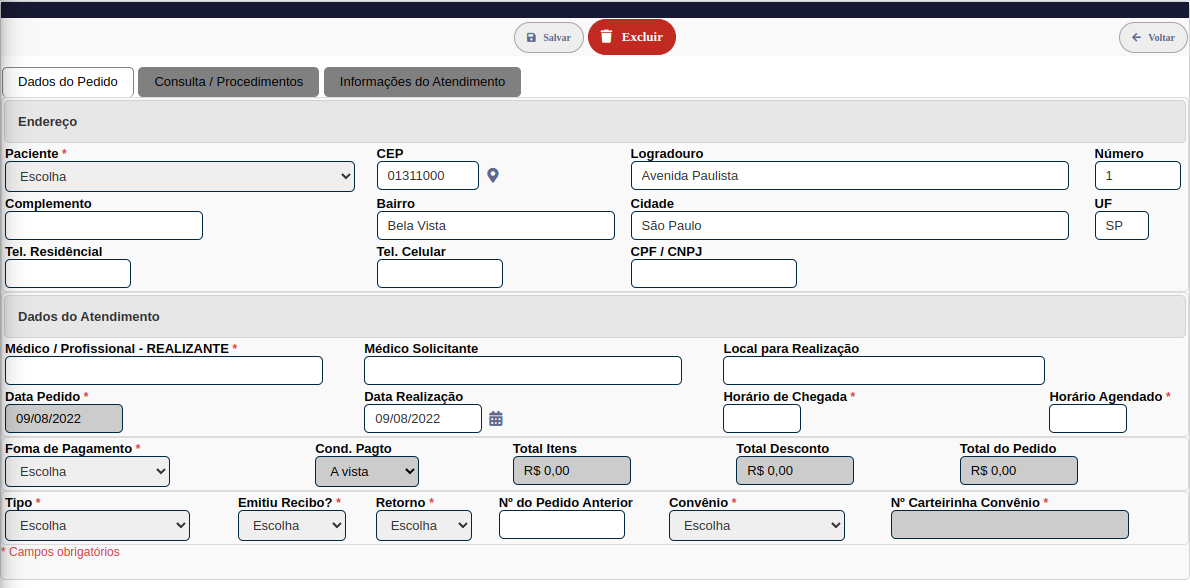Click the CPF / CNPJ input field
Image resolution: width=1190 pixels, height=588 pixels.
pyautogui.click(x=714, y=274)
